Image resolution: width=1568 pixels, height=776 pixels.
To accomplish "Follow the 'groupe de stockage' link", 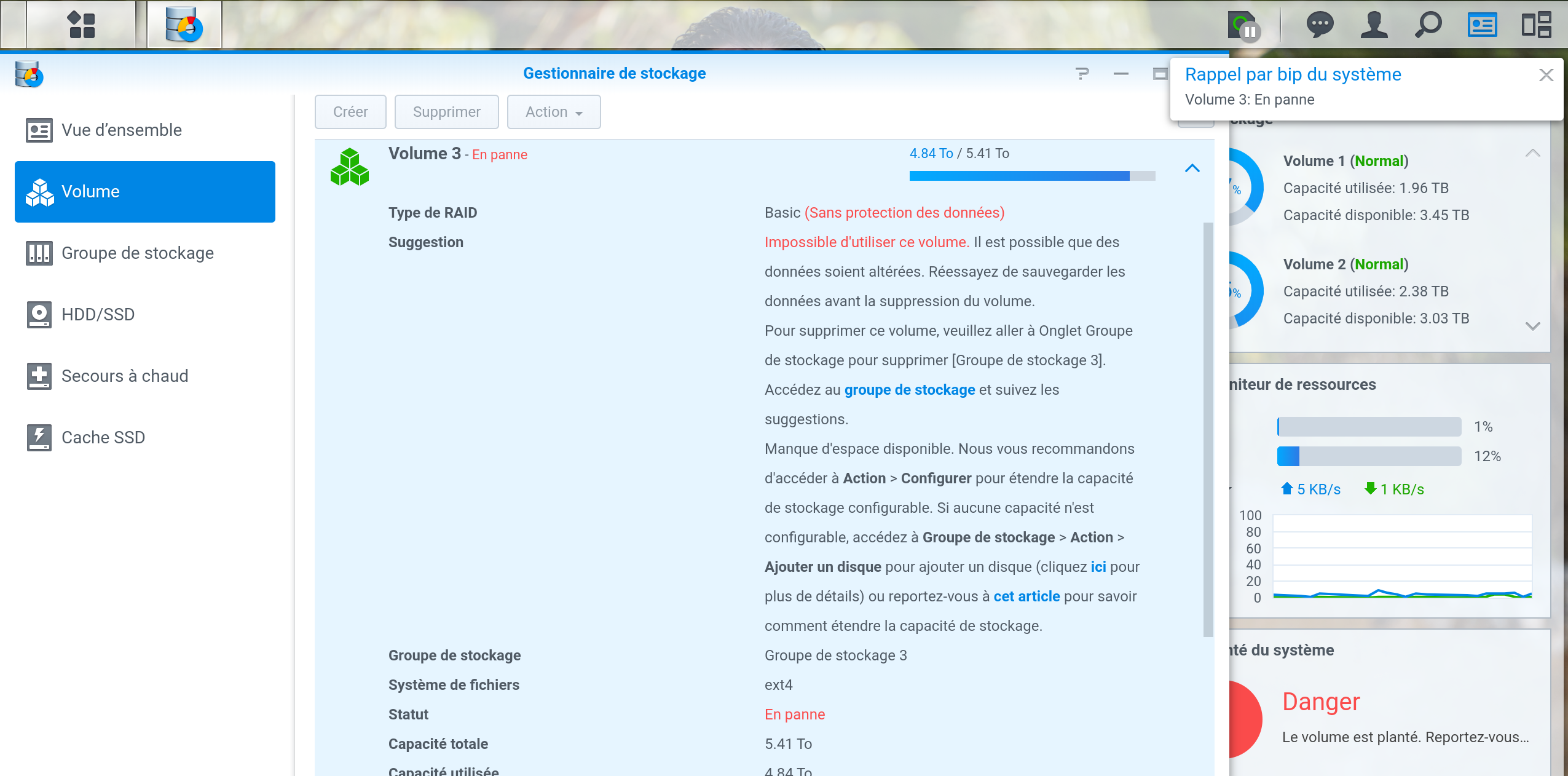I will point(910,390).
